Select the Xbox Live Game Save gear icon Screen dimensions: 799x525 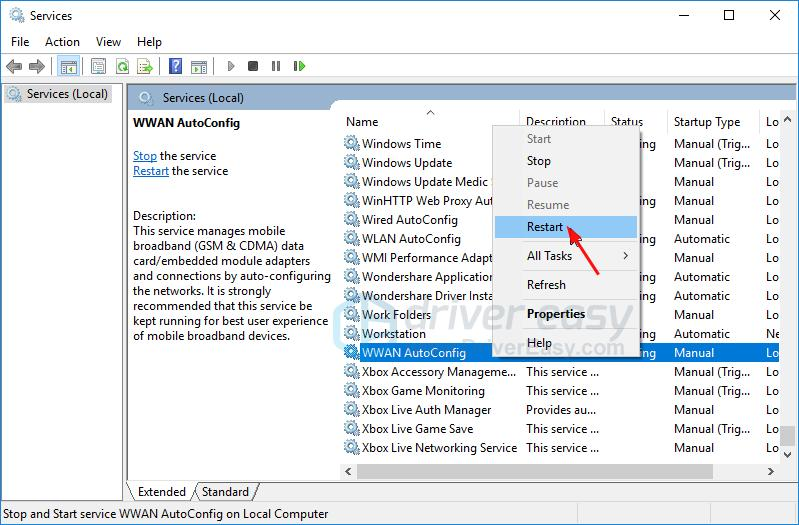(x=352, y=428)
